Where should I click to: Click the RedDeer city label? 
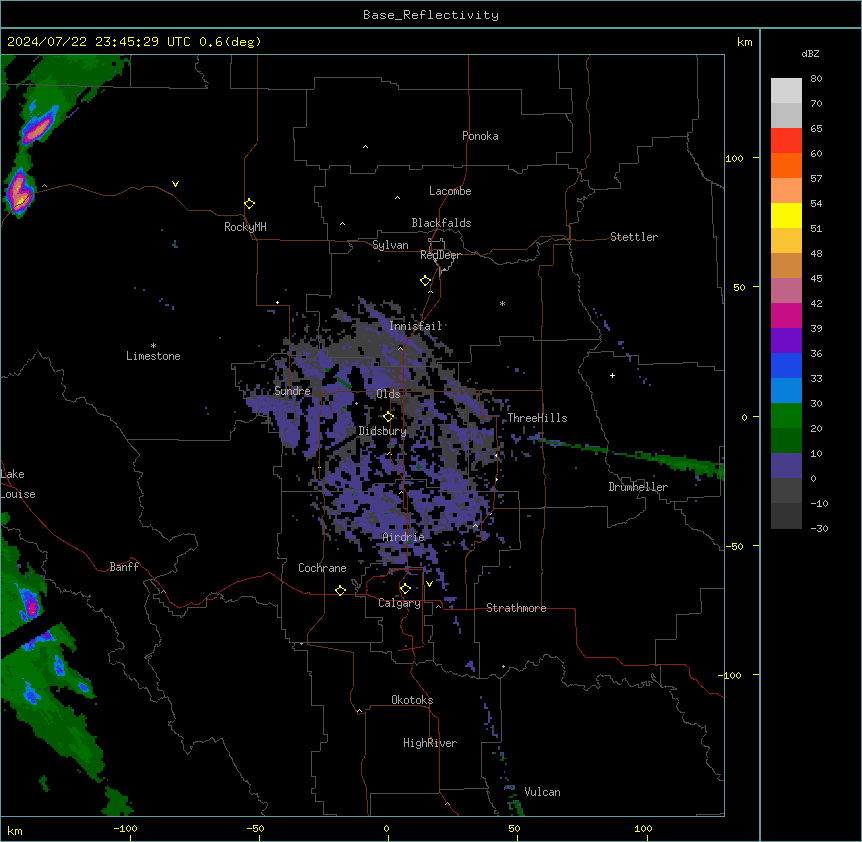[x=440, y=255]
